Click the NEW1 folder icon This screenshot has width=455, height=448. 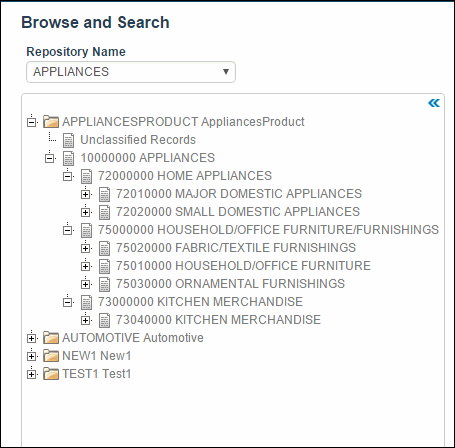tap(51, 356)
